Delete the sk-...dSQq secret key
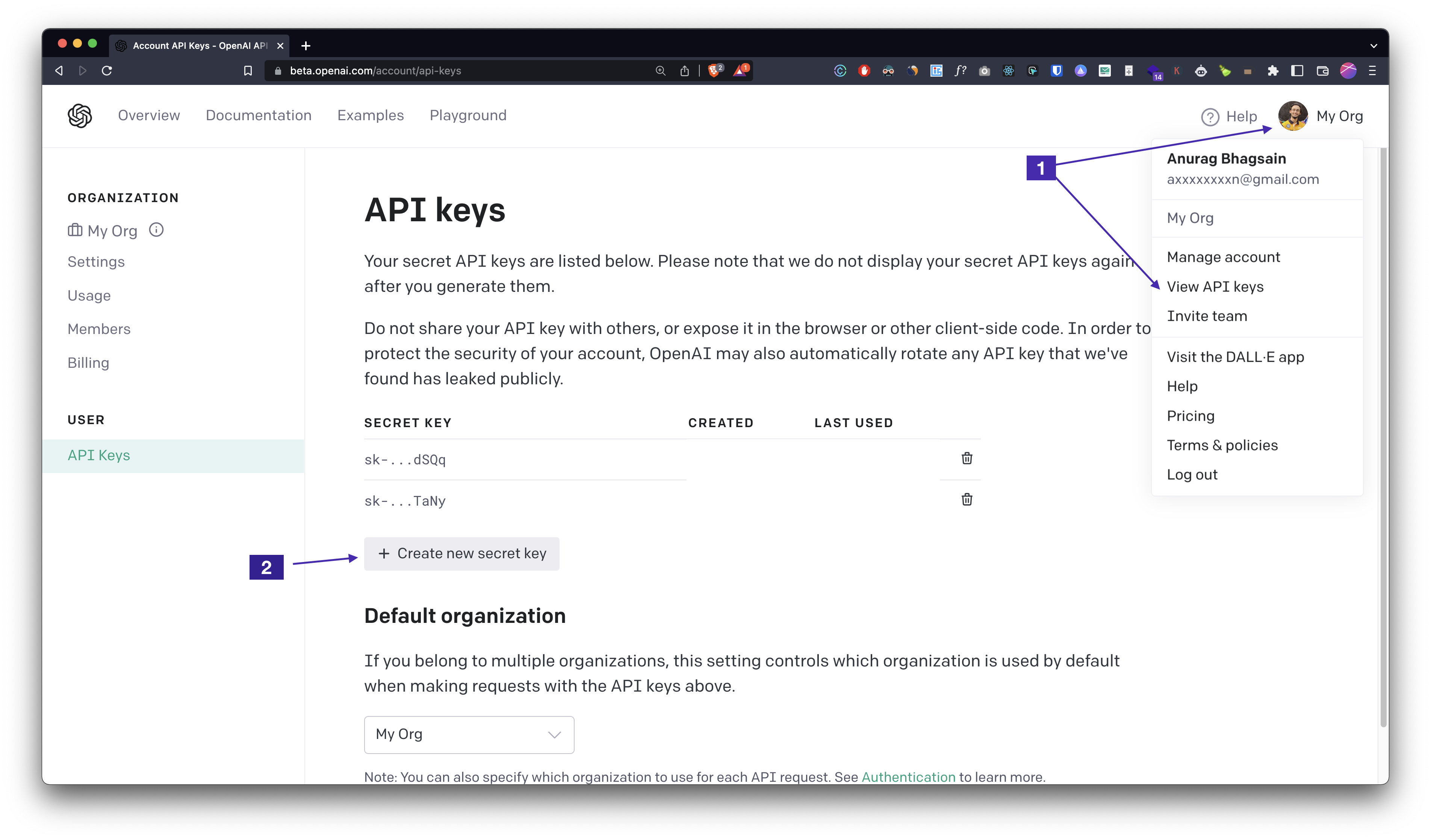The height and width of the screenshot is (840, 1431). click(x=967, y=458)
